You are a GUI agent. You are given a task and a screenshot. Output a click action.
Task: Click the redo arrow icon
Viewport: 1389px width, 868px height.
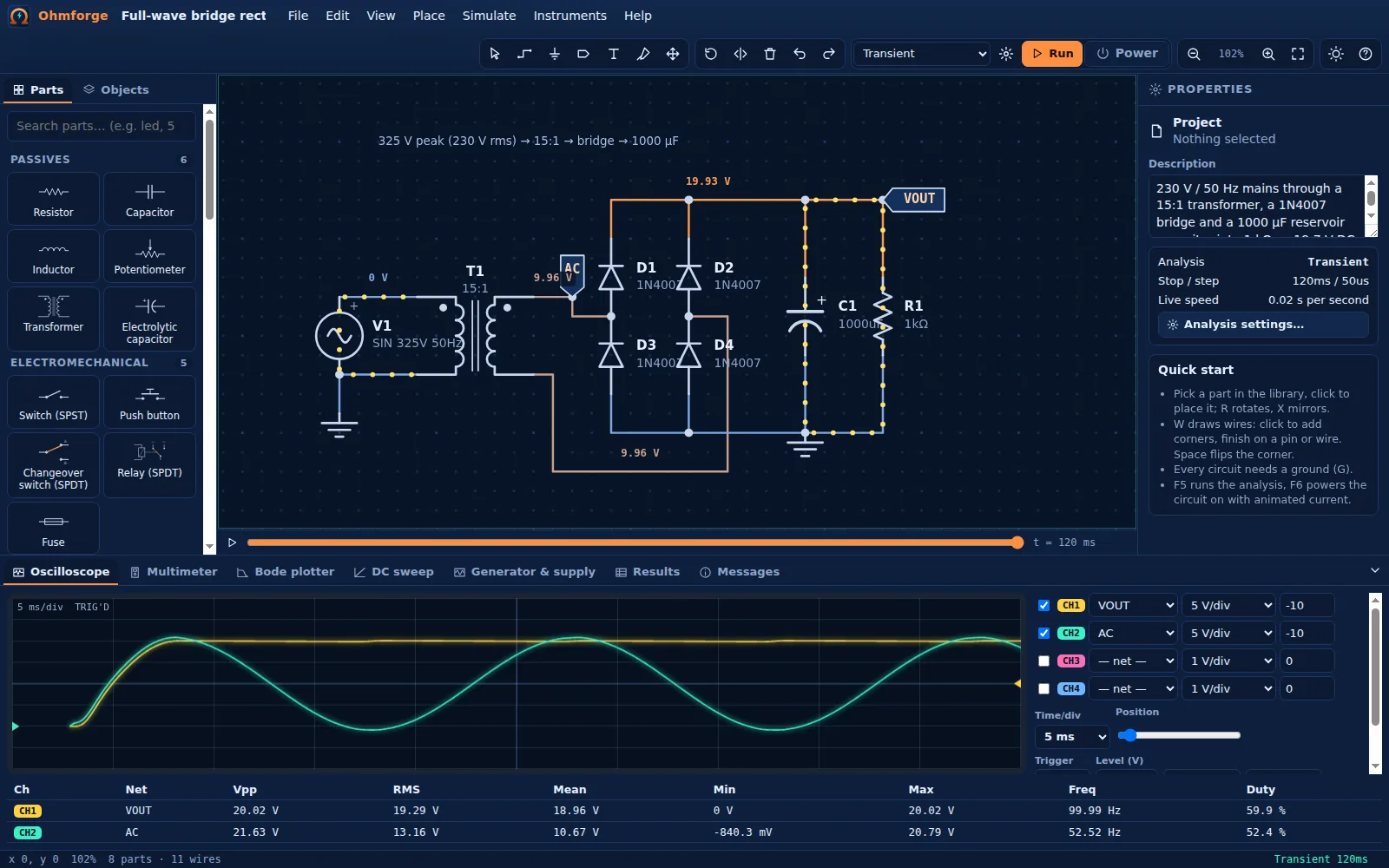[x=829, y=54]
